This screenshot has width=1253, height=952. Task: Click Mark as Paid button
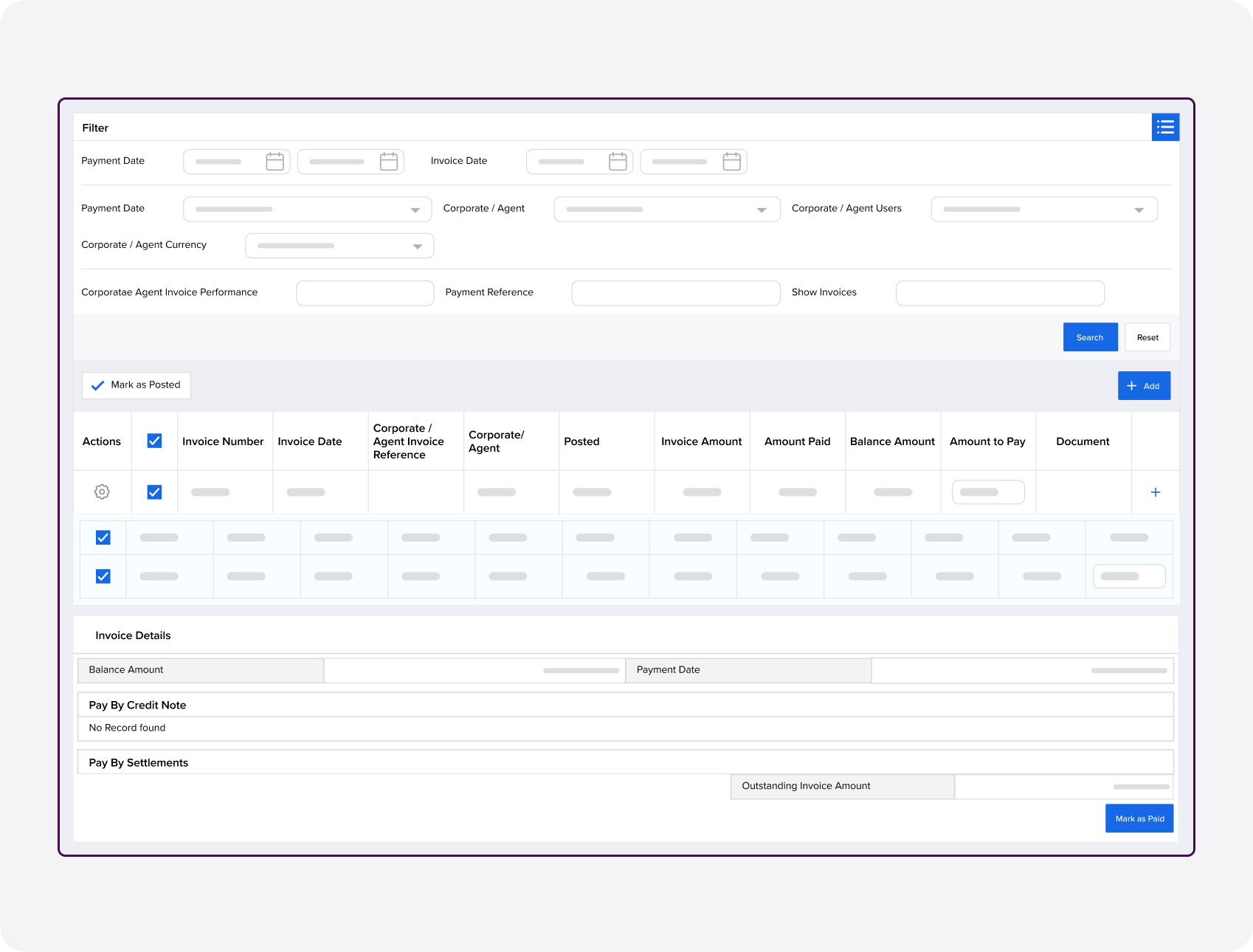point(1139,818)
